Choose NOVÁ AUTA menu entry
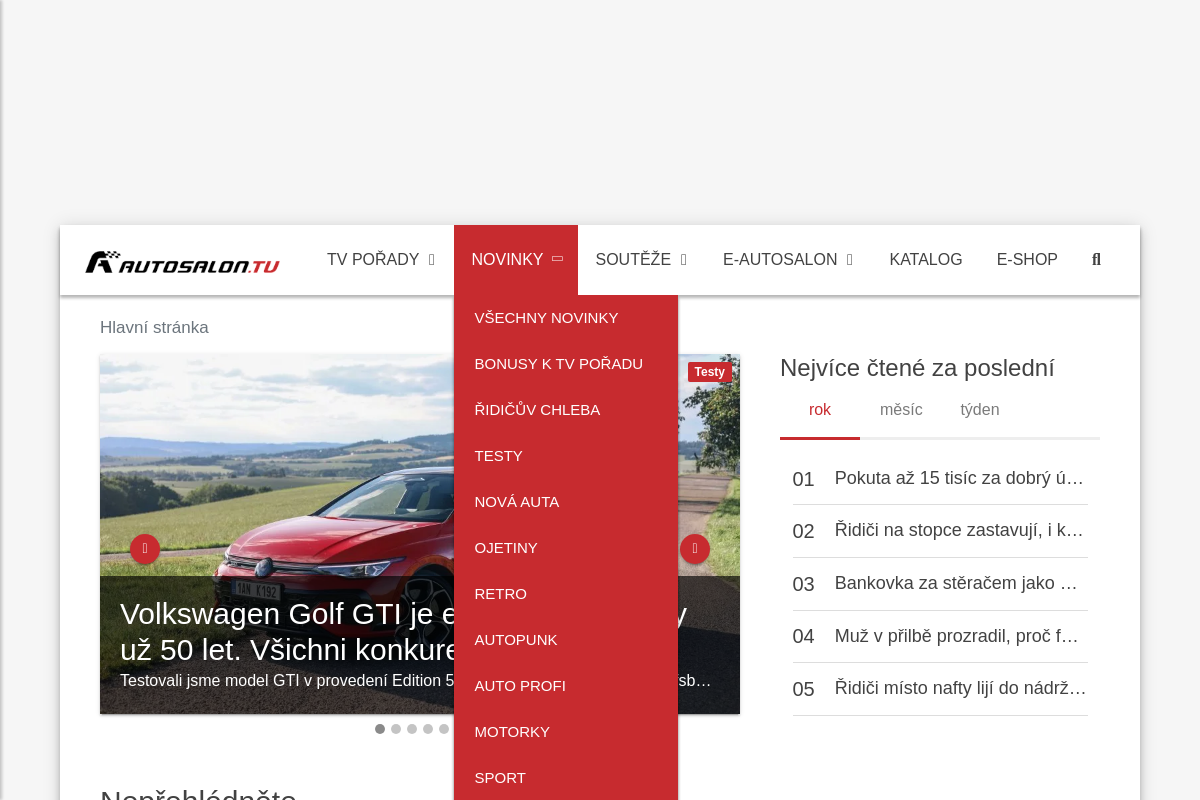Viewport: 1200px width, 800px height. coord(566,502)
